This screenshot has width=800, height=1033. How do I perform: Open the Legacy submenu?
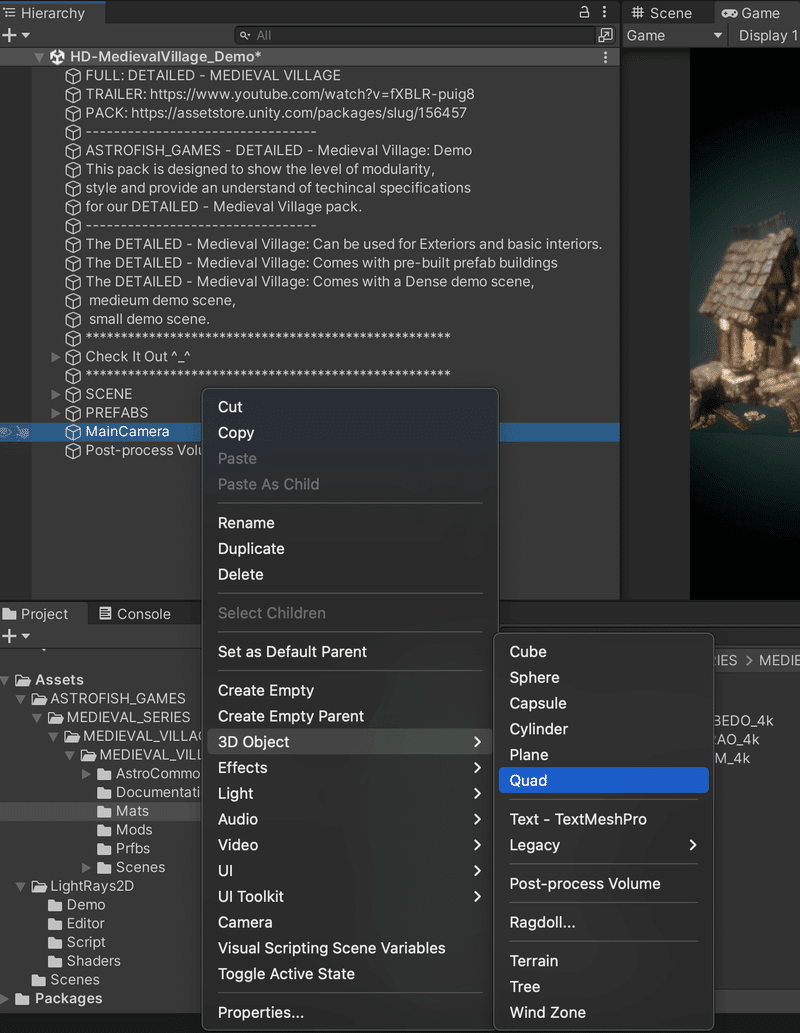(604, 845)
